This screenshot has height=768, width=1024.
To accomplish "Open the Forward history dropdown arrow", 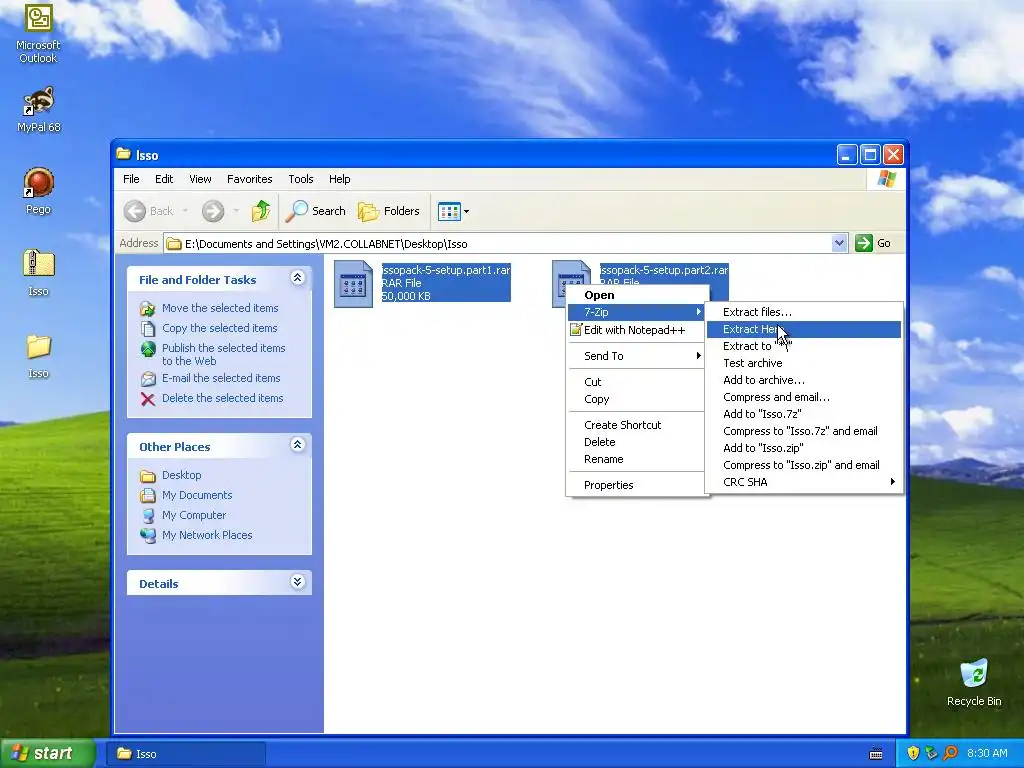I will click(236, 211).
